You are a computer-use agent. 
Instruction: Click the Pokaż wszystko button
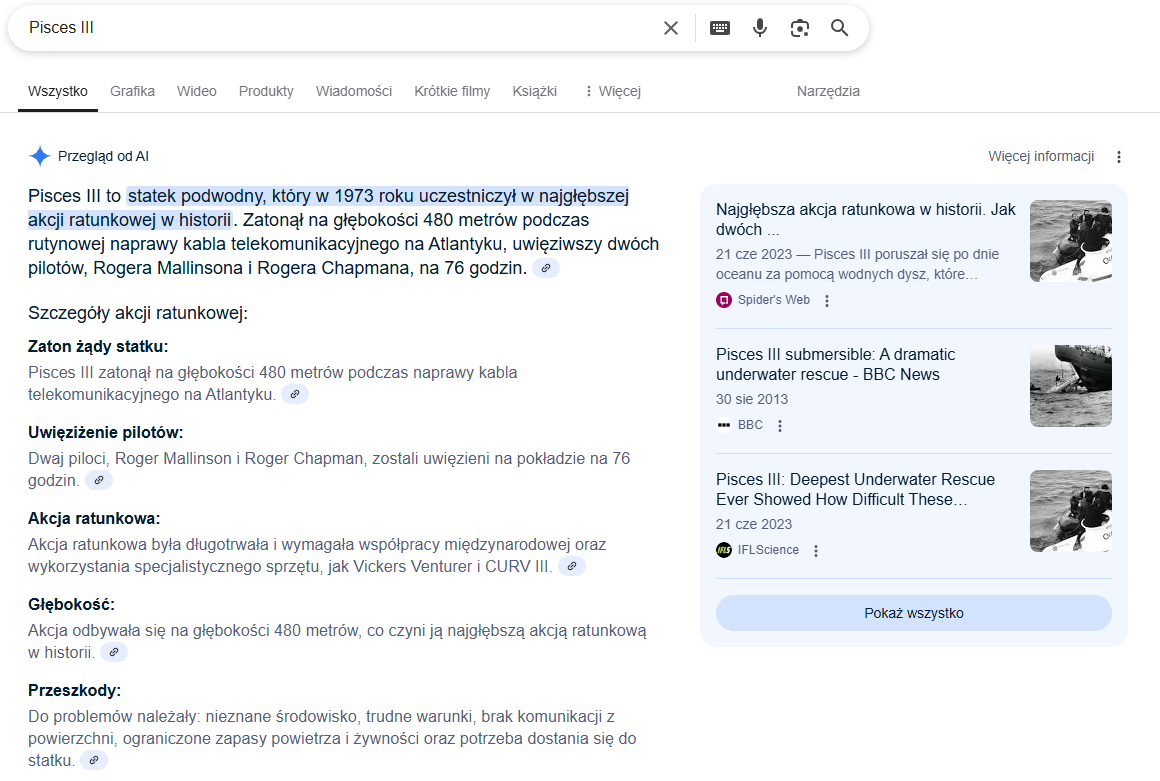[913, 613]
